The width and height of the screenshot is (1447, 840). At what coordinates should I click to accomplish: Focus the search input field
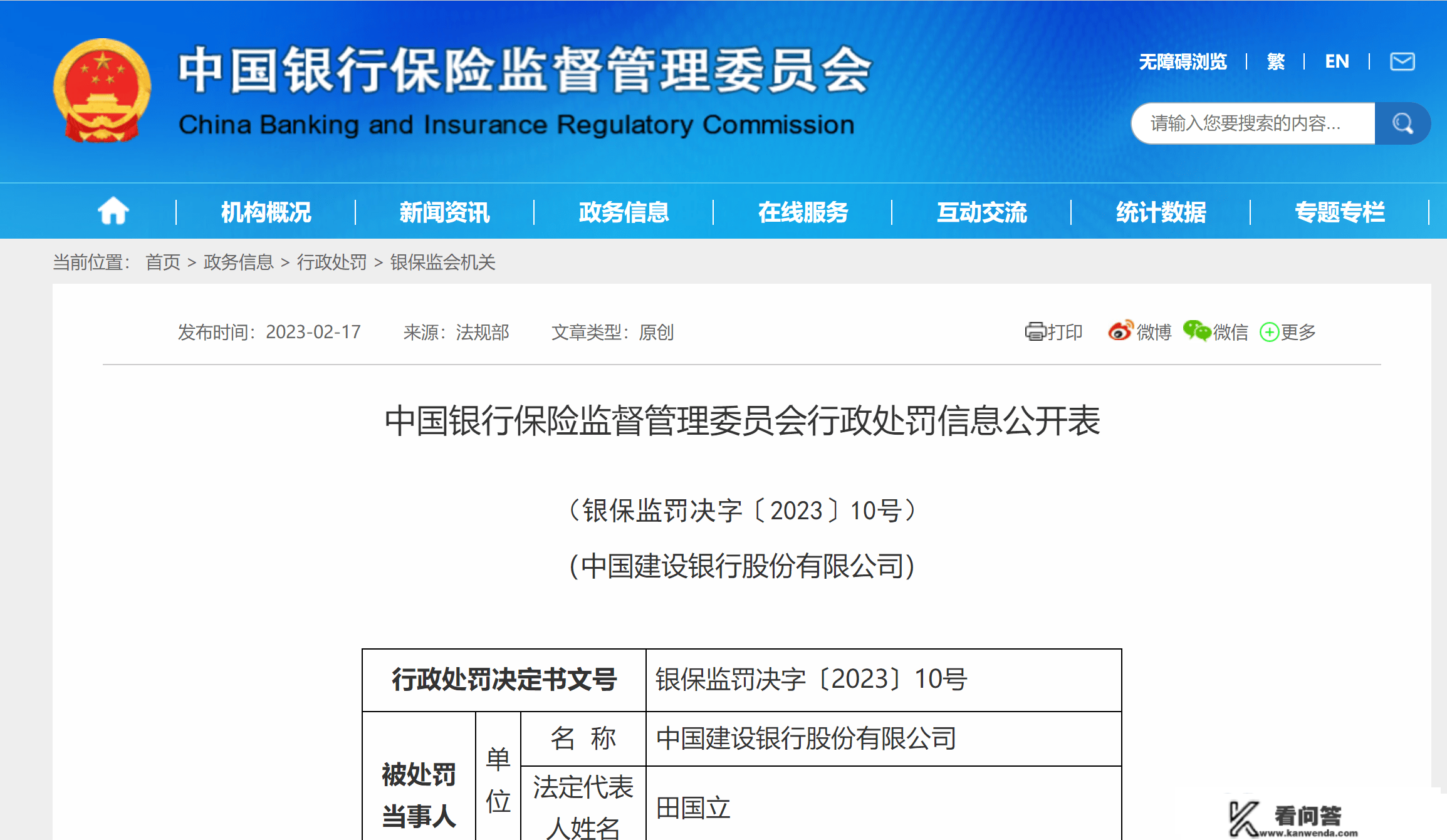1253,123
